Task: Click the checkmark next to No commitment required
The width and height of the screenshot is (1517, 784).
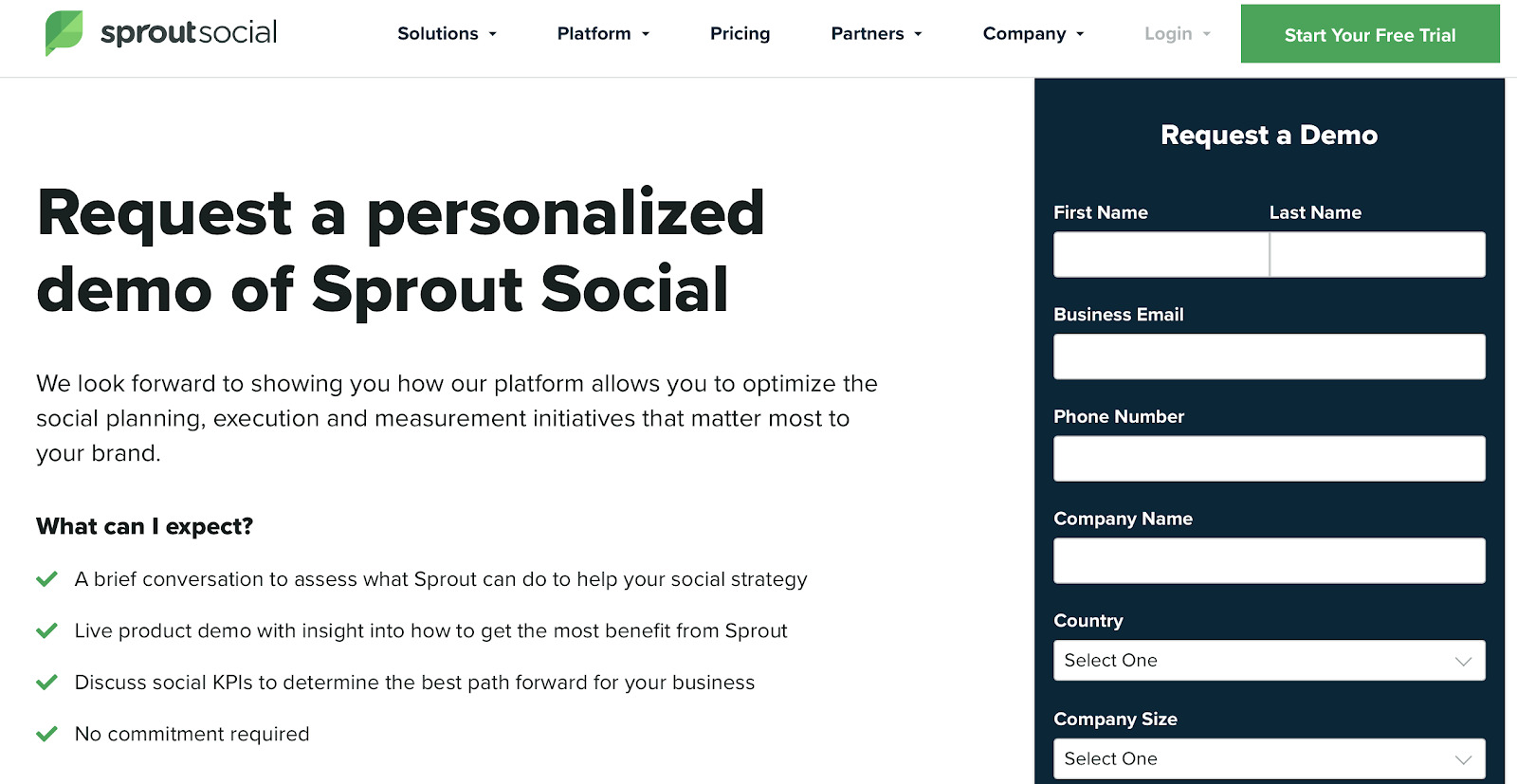Action: pos(46,734)
